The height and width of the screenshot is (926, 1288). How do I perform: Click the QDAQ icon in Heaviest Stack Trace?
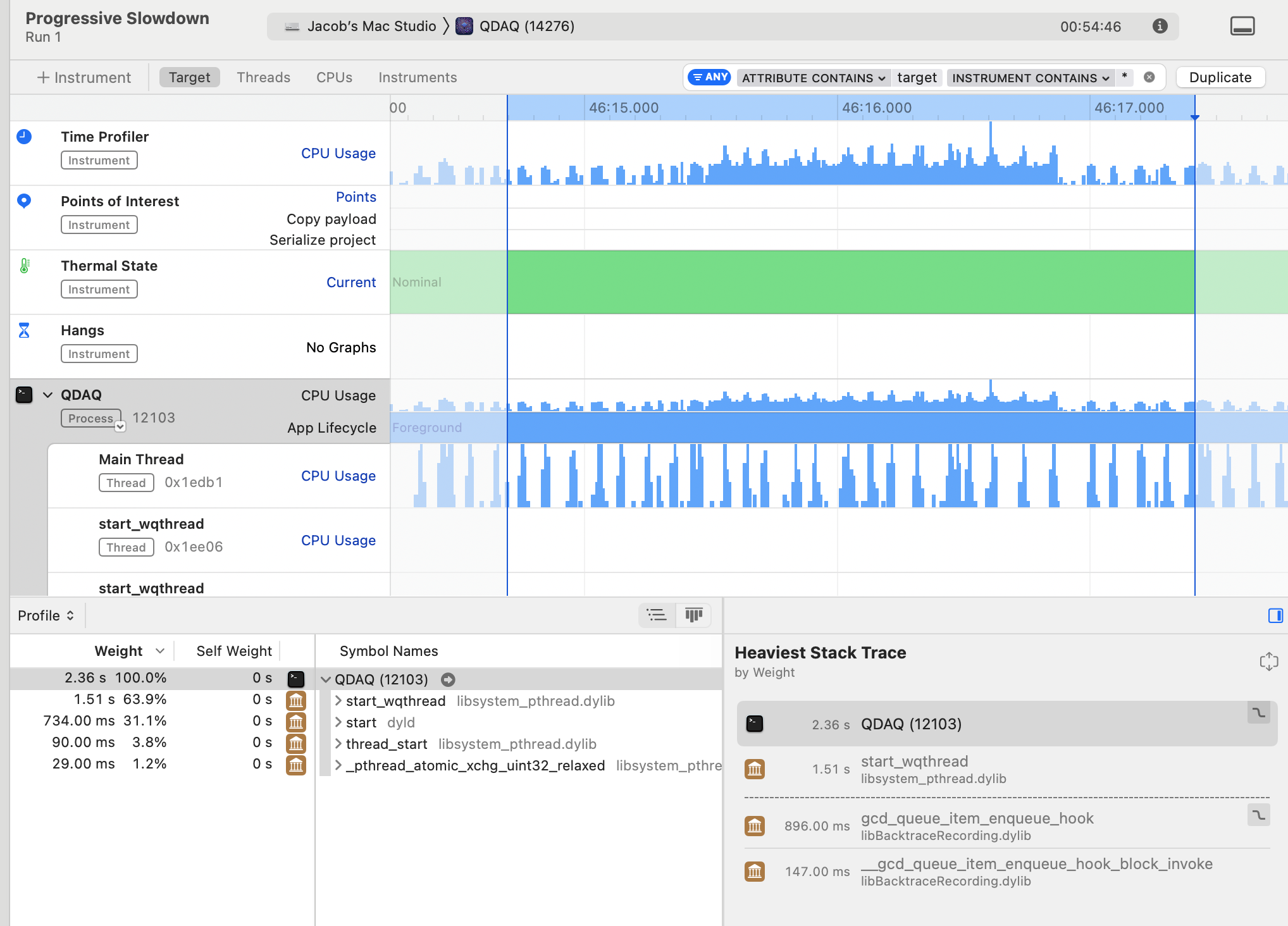tap(754, 724)
